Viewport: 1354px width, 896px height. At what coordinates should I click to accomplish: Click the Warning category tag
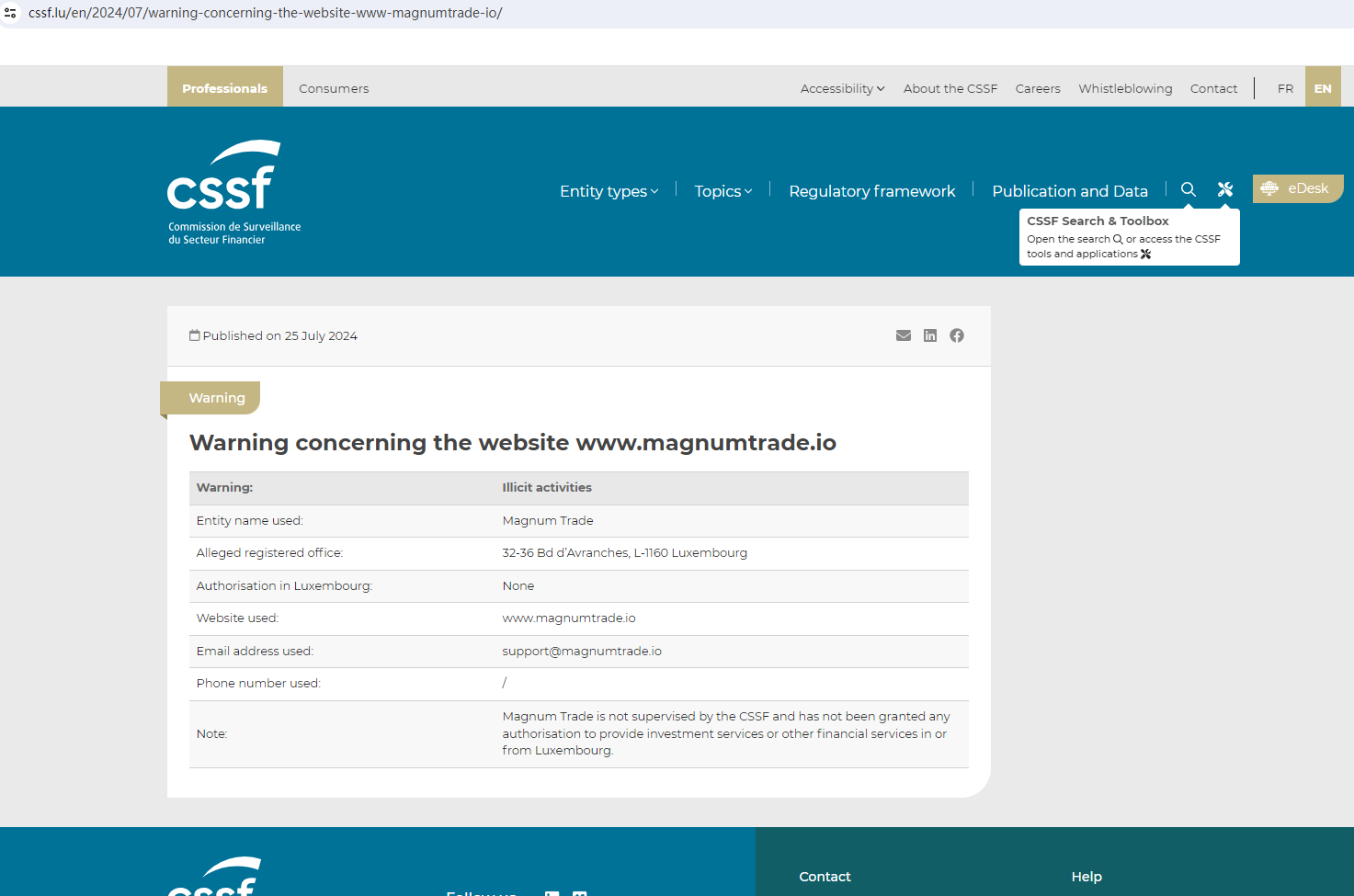pos(210,398)
